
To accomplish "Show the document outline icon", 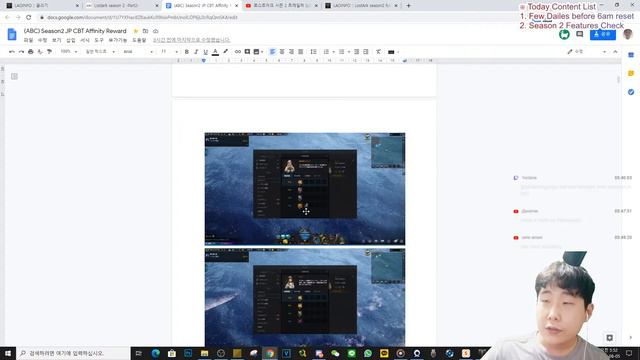I will 14,76.
